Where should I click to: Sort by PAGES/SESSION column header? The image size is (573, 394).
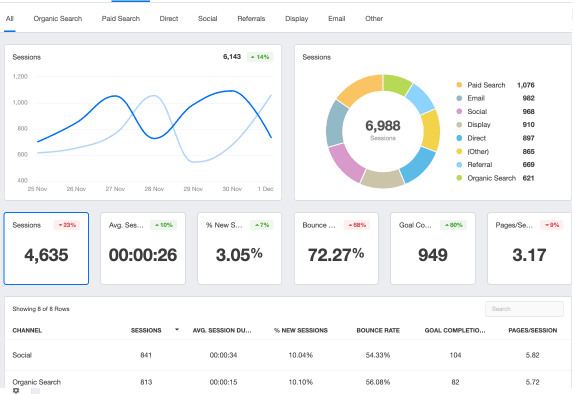(533, 330)
